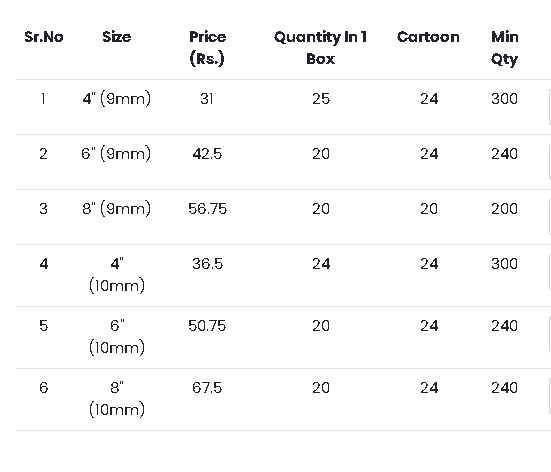Screen dimensions: 551x472
Task: Select the 4" (10mm) size cell
Action: click(x=117, y=274)
